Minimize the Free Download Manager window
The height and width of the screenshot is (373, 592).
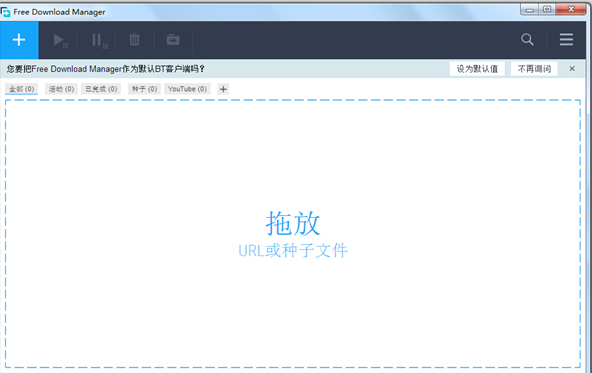[530, 9]
